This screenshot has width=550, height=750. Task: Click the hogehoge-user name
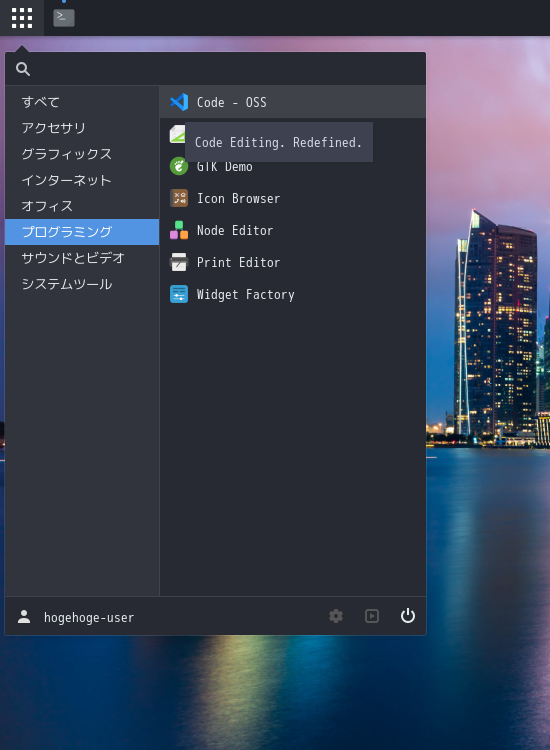89,618
